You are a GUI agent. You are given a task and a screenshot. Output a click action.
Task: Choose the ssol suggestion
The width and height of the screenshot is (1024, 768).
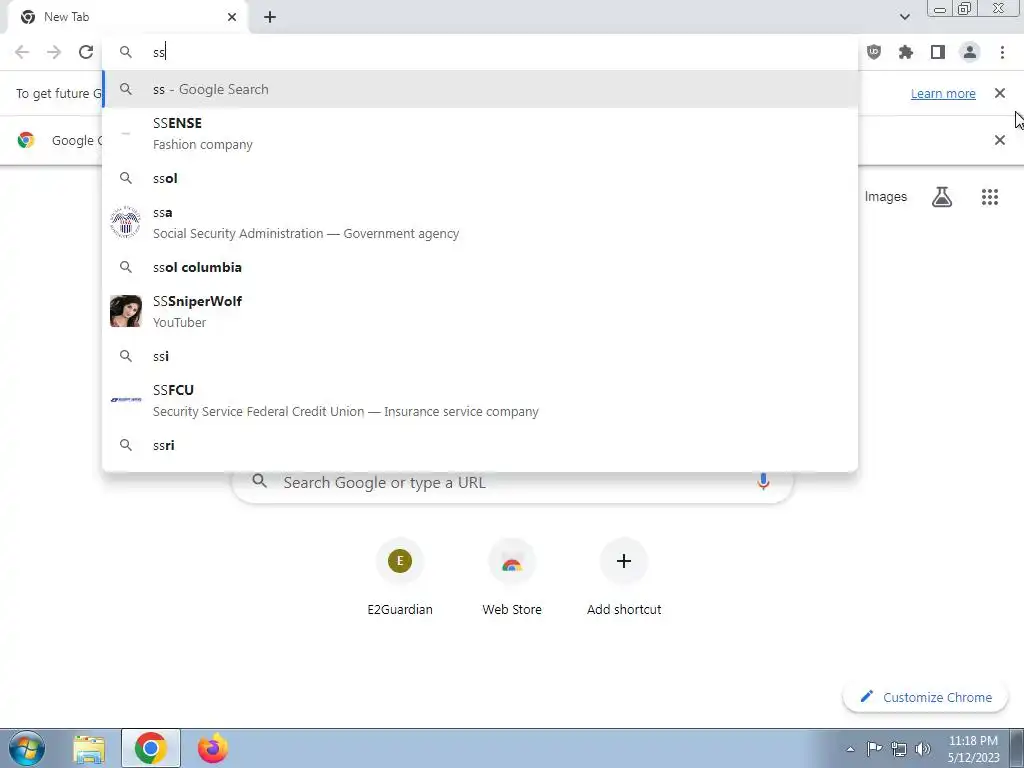480,178
